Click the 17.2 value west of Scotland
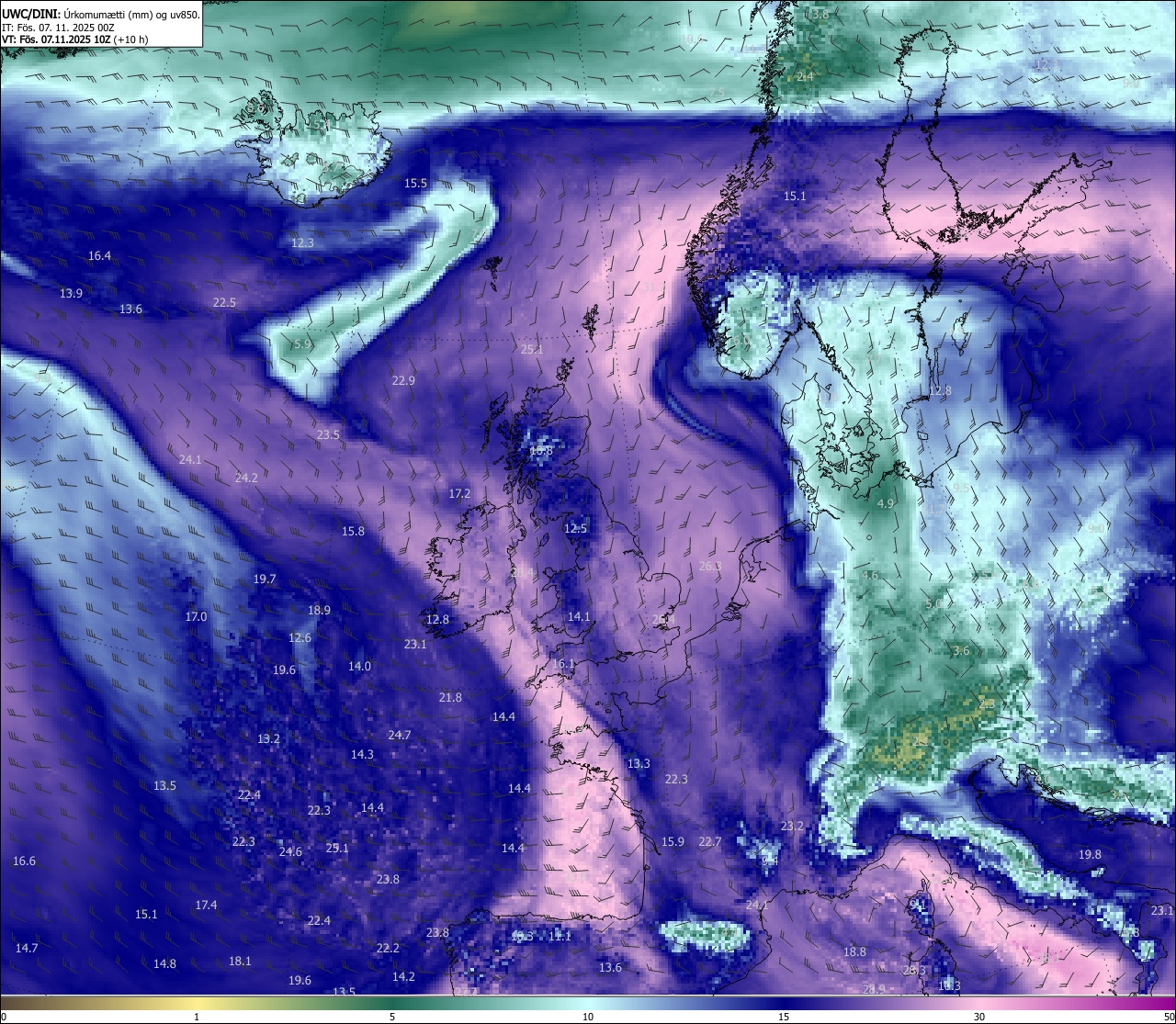Viewport: 1176px width, 1024px height. point(459,494)
